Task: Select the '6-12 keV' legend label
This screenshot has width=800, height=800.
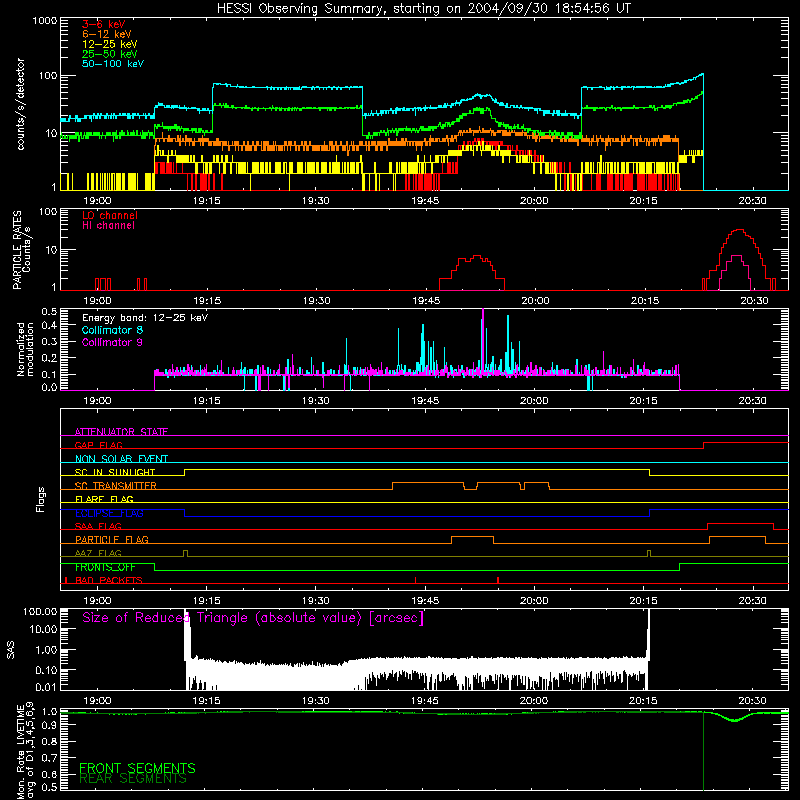Action: (107, 34)
